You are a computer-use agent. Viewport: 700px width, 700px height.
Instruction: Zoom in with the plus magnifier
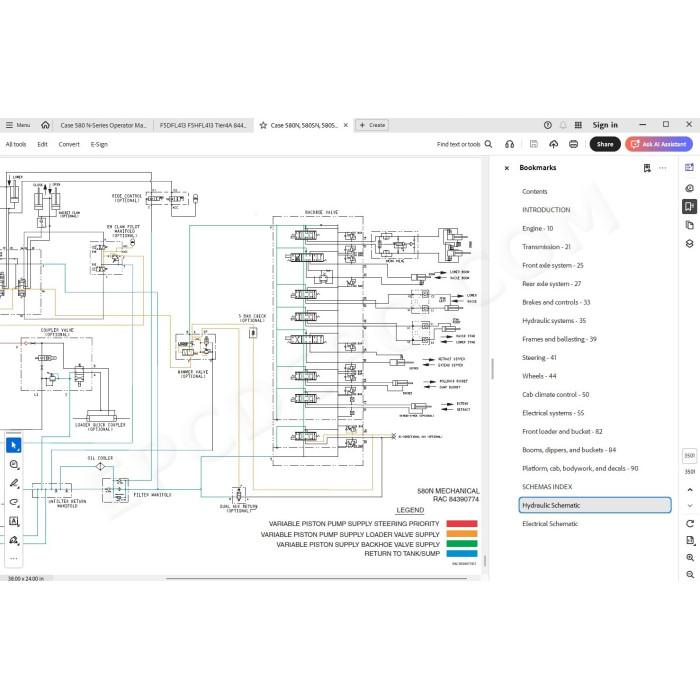pos(690,558)
